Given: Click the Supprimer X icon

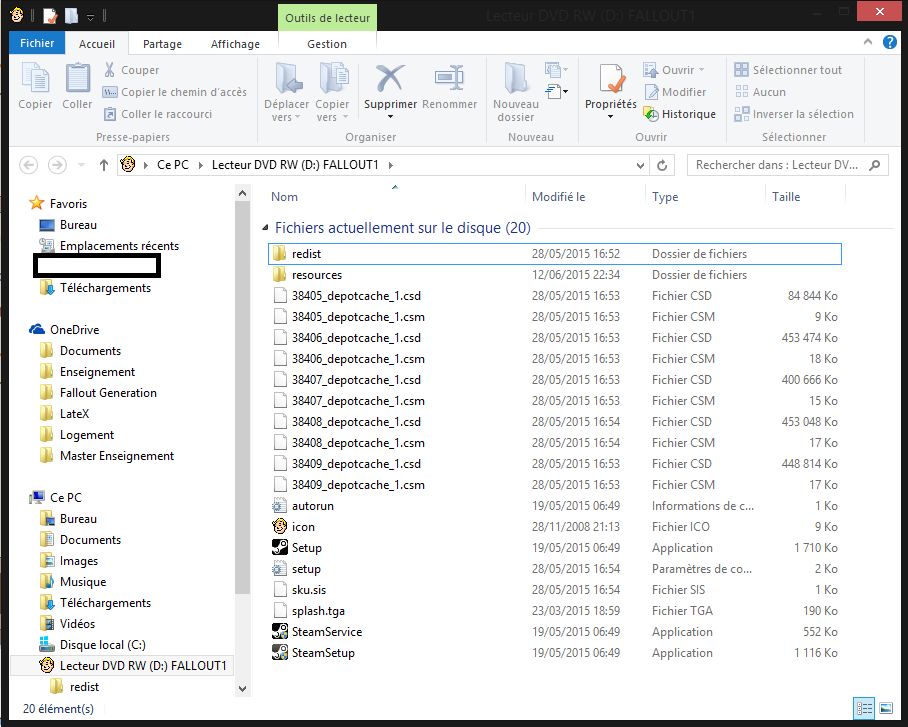Looking at the screenshot, I should tap(390, 78).
